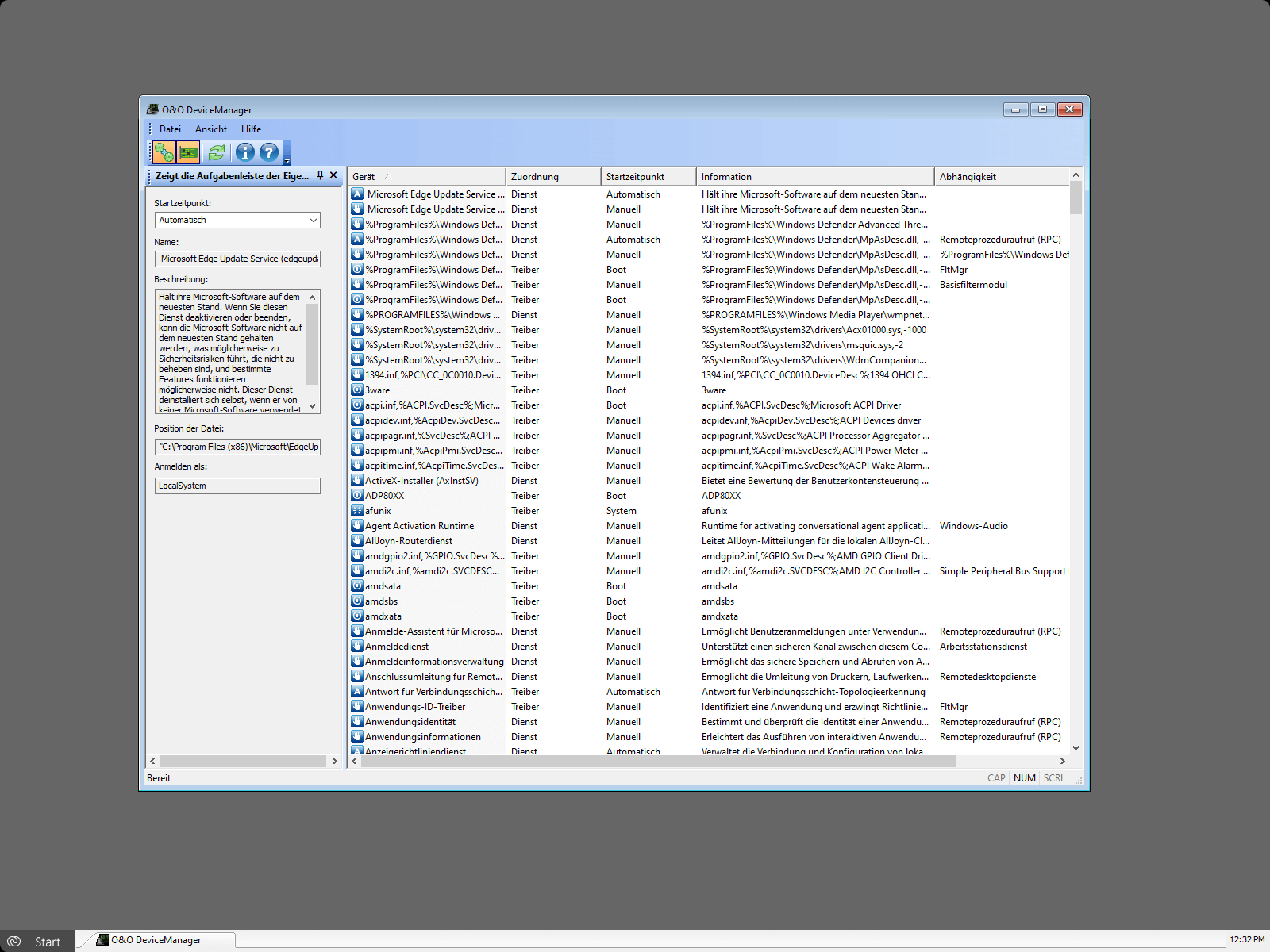Click the vertical scrollbar down arrow of list
Image resolution: width=1270 pixels, height=952 pixels.
[1076, 747]
